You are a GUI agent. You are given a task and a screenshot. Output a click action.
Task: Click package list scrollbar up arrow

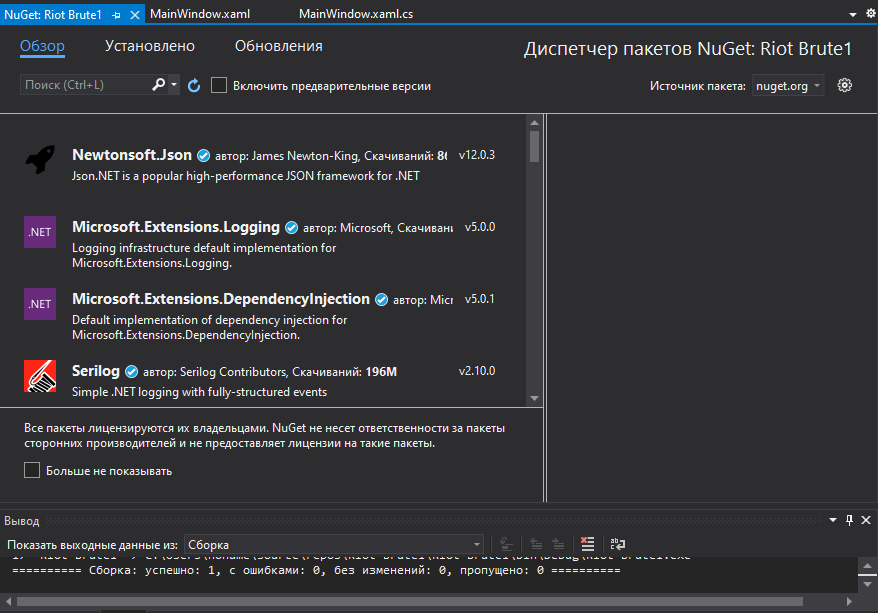[534, 122]
